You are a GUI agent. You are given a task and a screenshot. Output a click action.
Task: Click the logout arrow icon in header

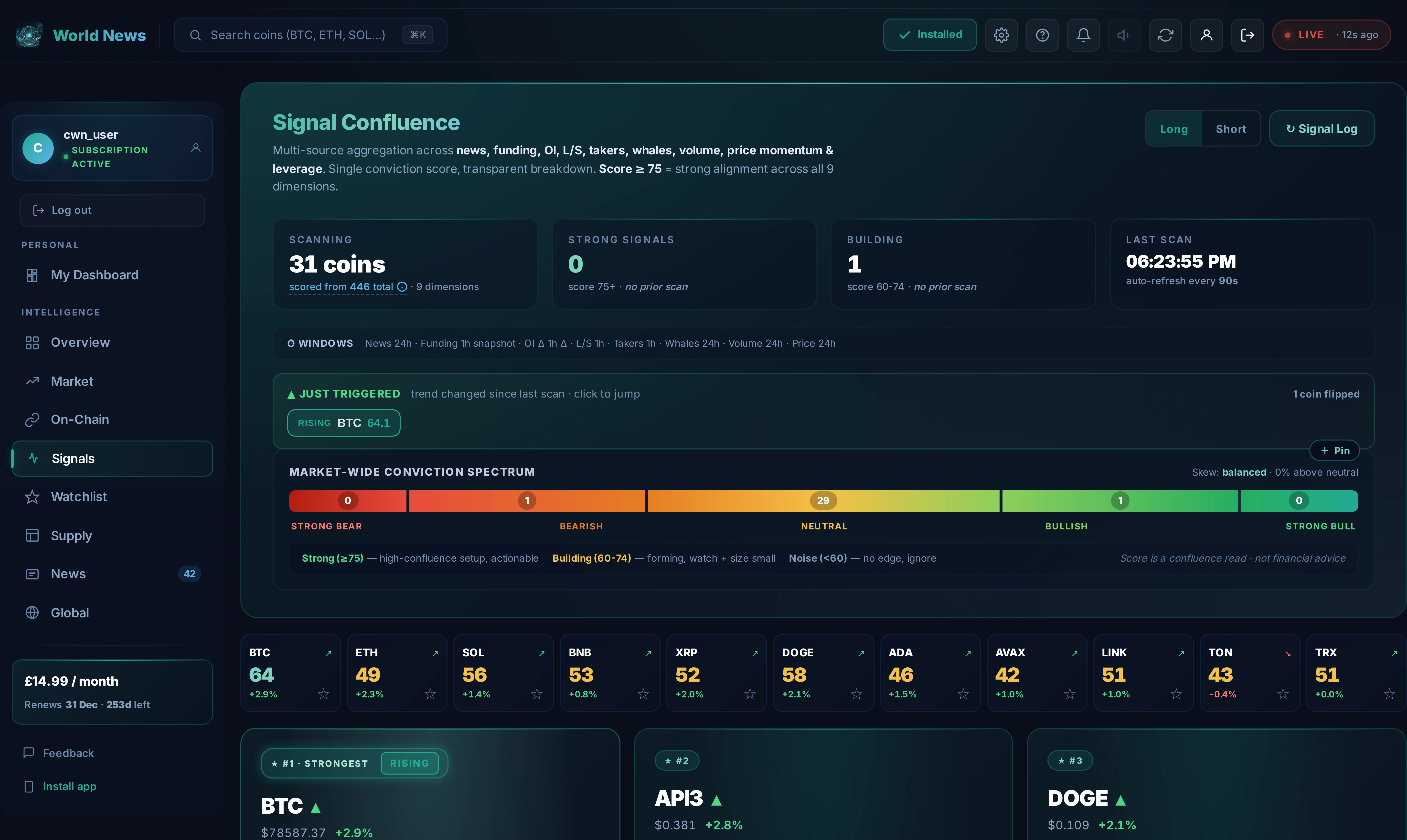[1247, 35]
